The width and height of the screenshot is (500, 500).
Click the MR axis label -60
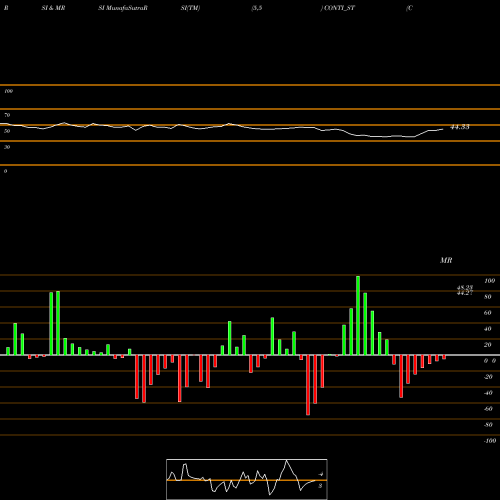[488, 409]
